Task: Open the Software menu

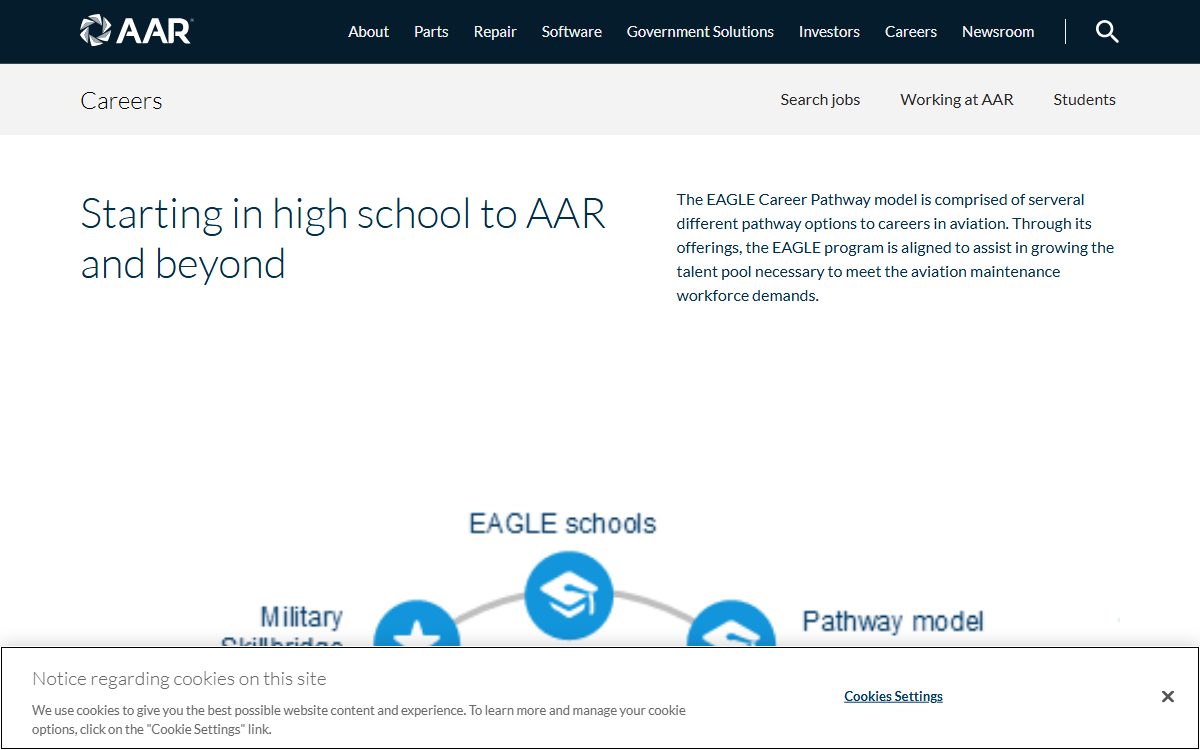Action: pos(572,32)
